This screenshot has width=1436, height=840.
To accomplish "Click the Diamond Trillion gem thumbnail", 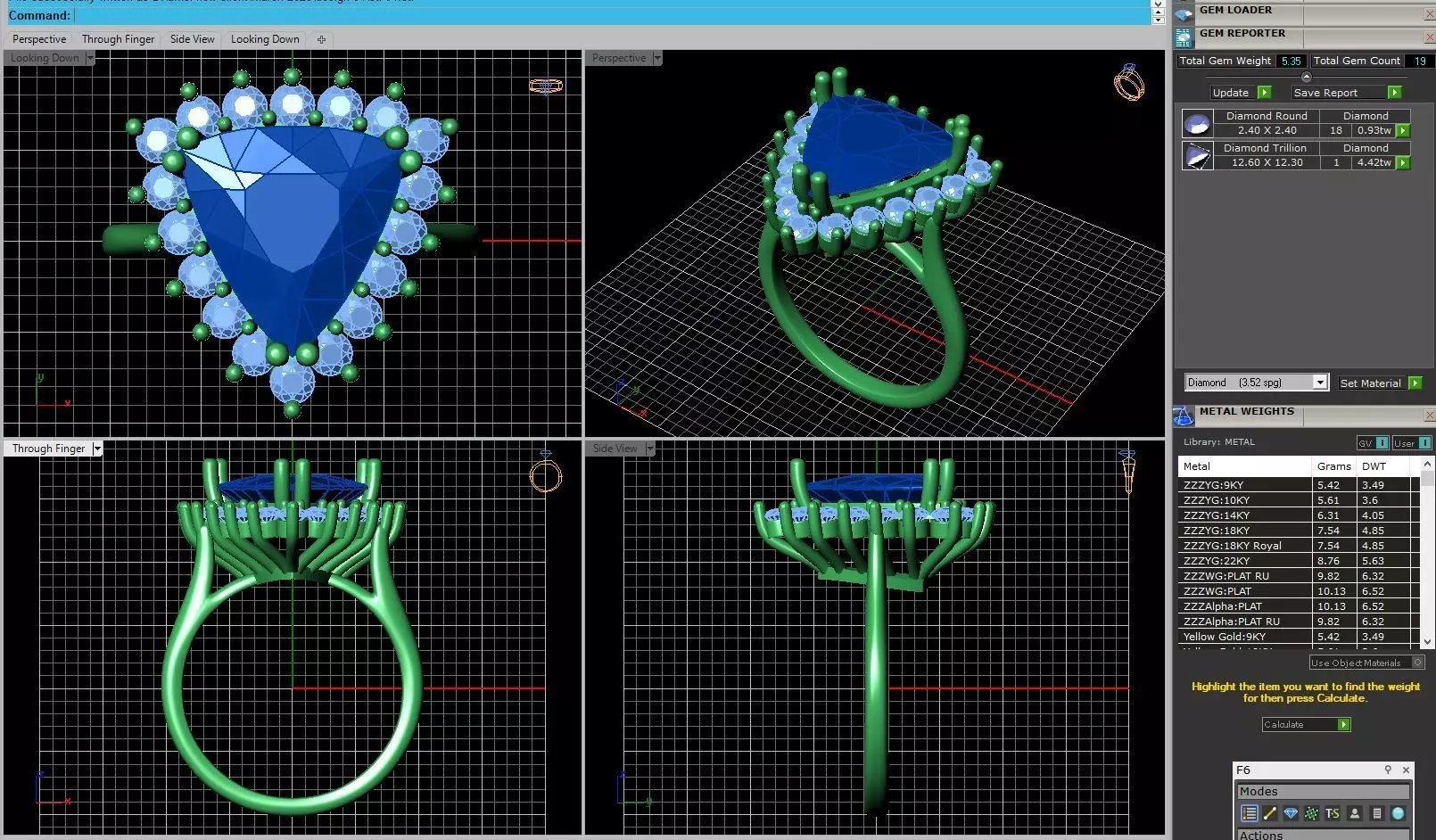I will coord(1197,155).
